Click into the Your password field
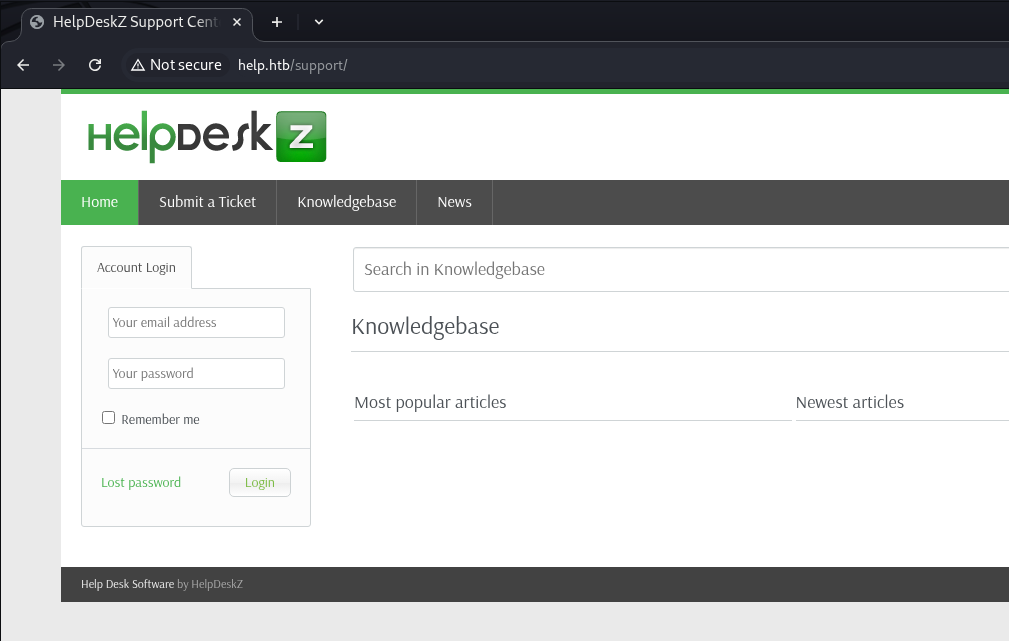The width and height of the screenshot is (1009, 641). (196, 374)
